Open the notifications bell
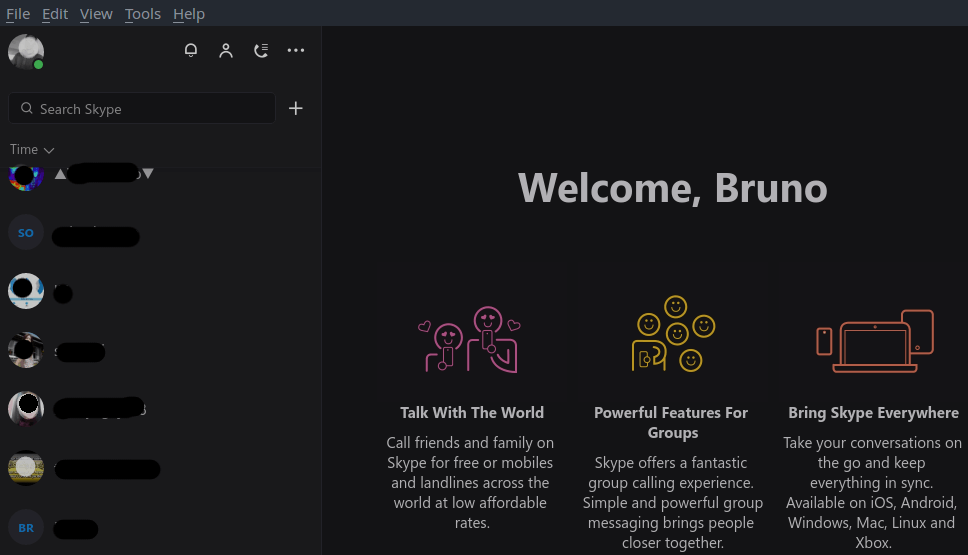The image size is (968, 555). click(191, 51)
